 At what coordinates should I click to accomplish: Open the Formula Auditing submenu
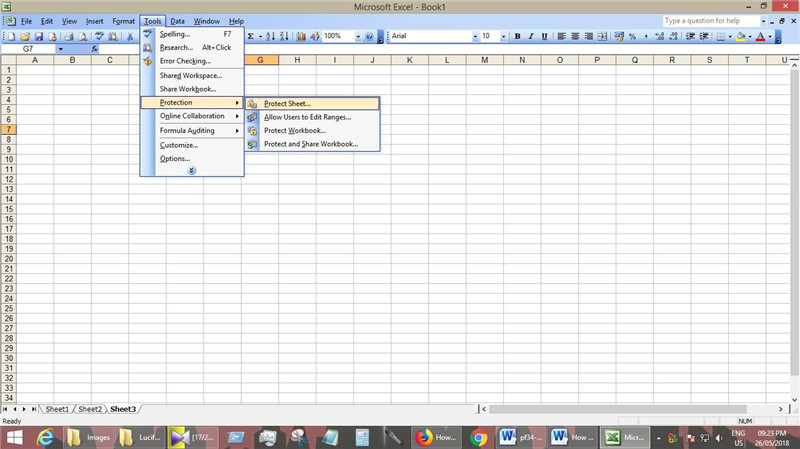coord(192,131)
